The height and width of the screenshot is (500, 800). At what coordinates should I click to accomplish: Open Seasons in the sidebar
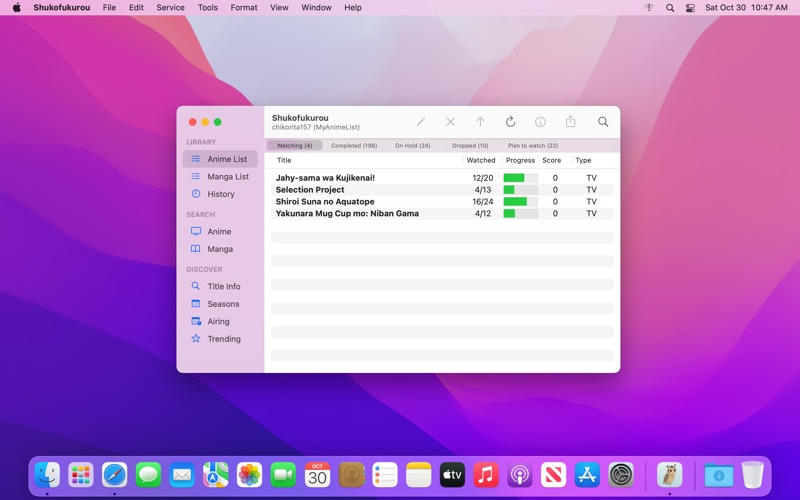(x=220, y=304)
